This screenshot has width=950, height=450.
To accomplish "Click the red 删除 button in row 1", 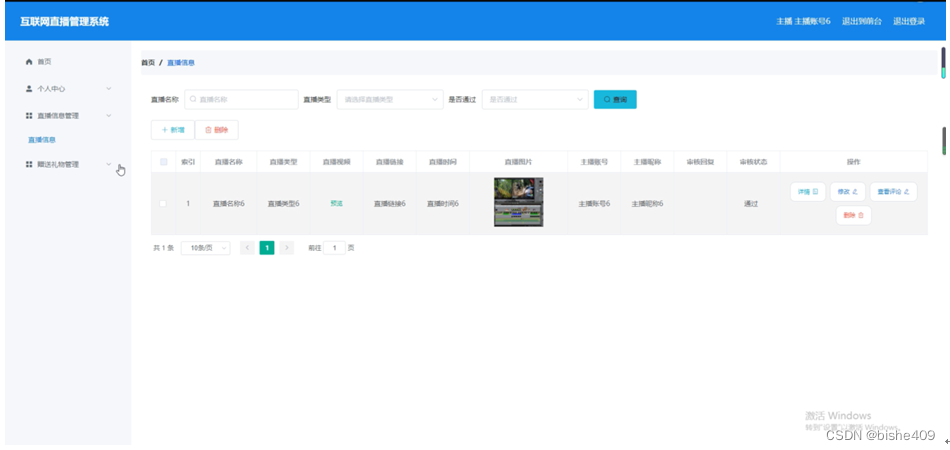I will (x=854, y=215).
